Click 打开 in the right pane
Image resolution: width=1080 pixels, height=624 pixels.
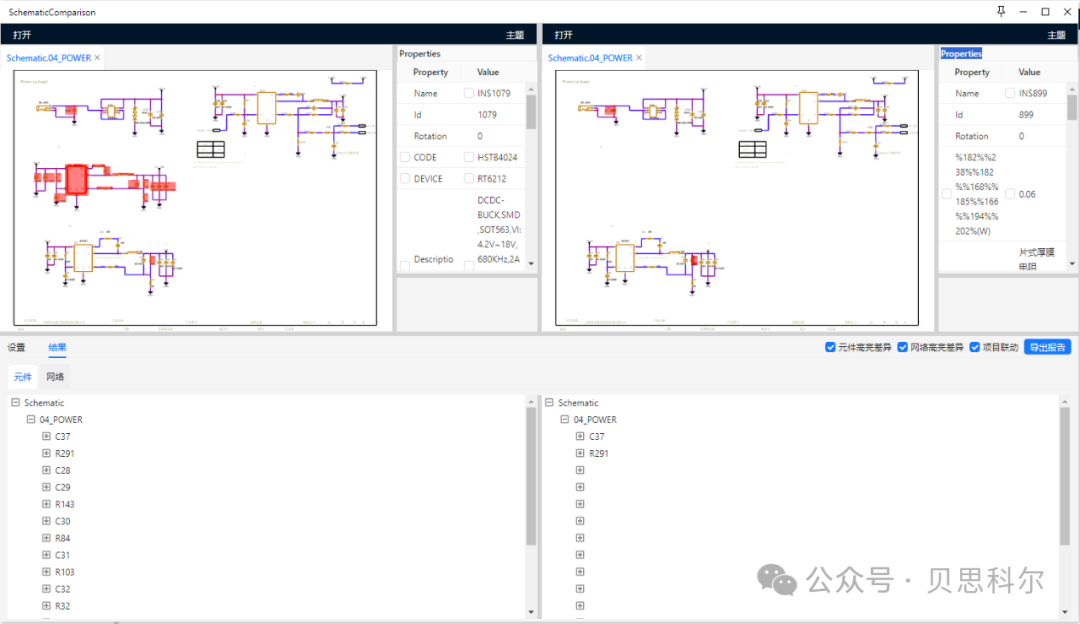pos(563,34)
